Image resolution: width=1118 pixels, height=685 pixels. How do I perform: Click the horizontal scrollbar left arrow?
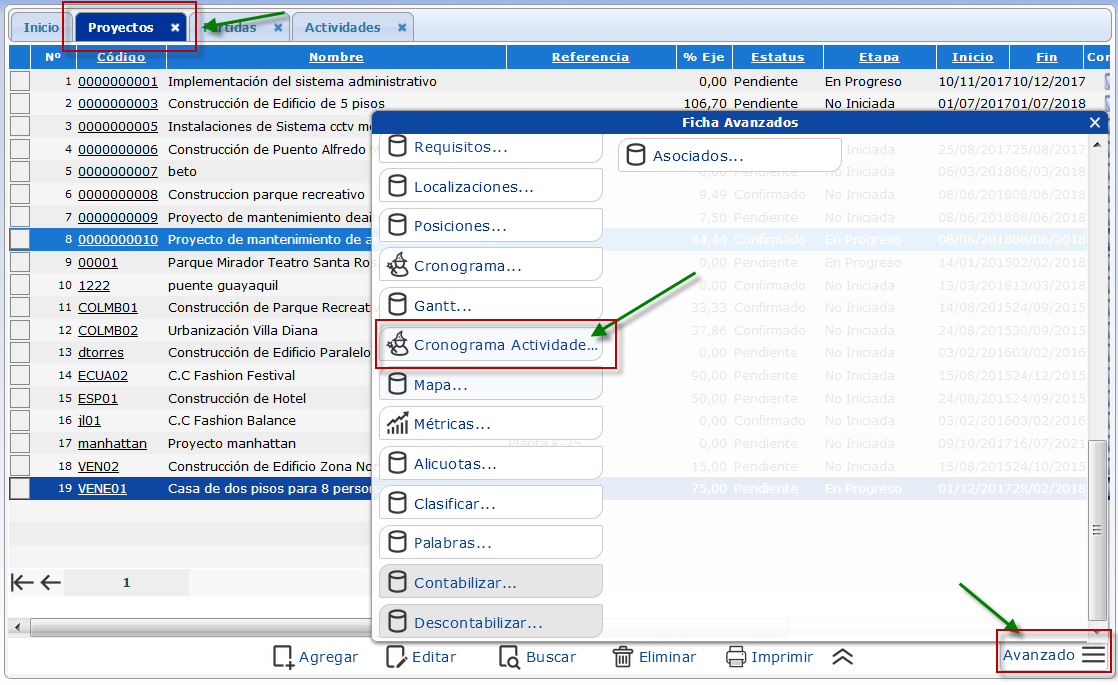point(18,627)
